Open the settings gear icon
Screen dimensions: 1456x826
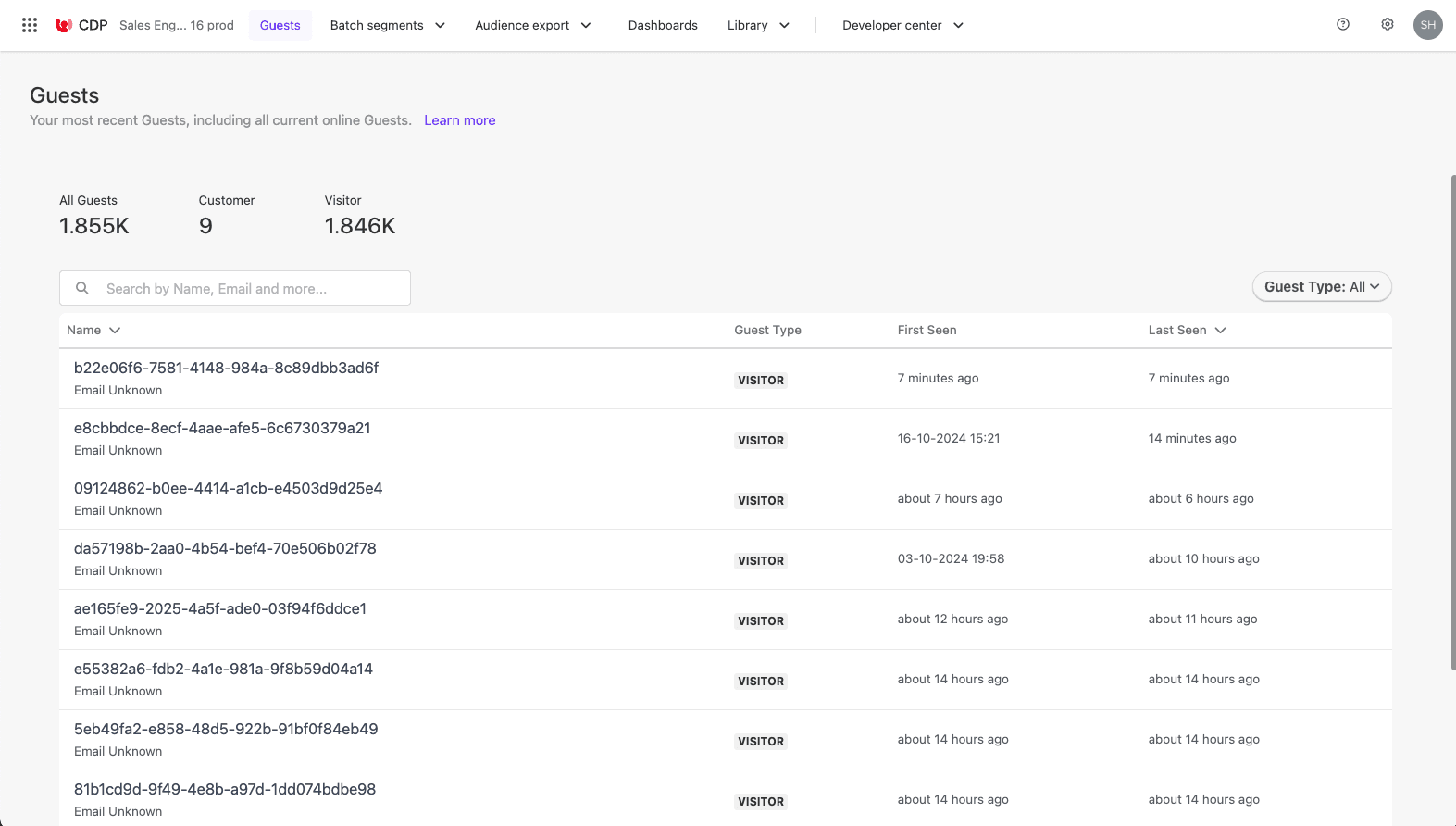1388,25
